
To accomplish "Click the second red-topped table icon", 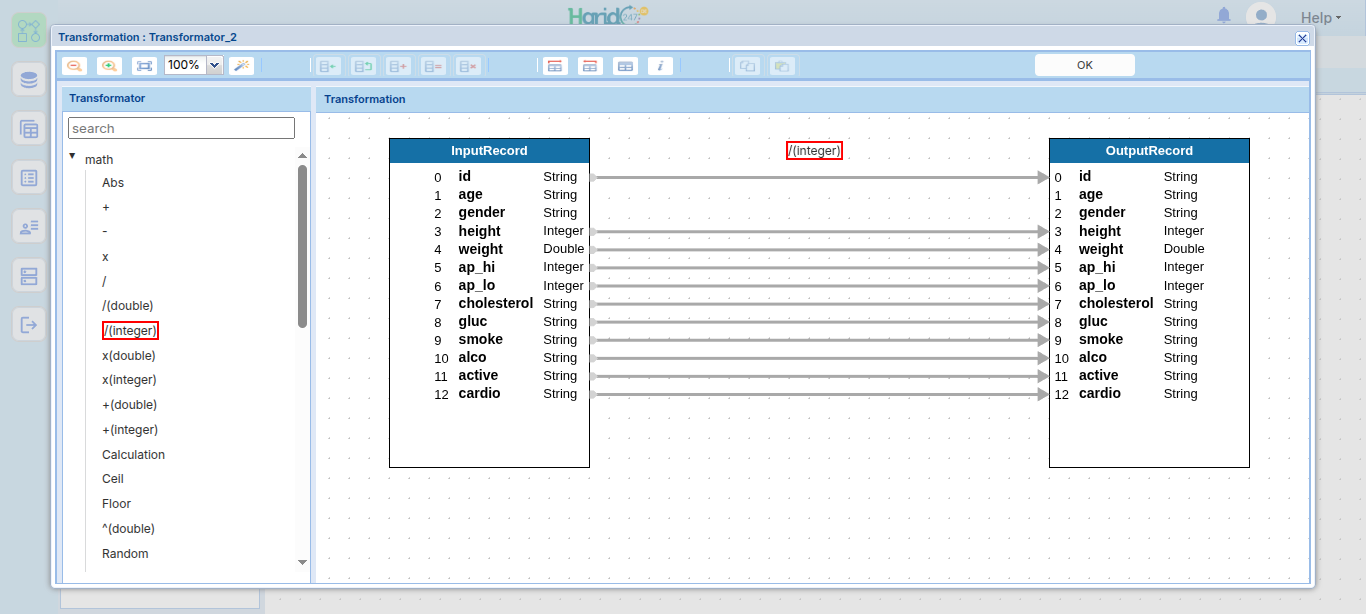I will coord(590,66).
